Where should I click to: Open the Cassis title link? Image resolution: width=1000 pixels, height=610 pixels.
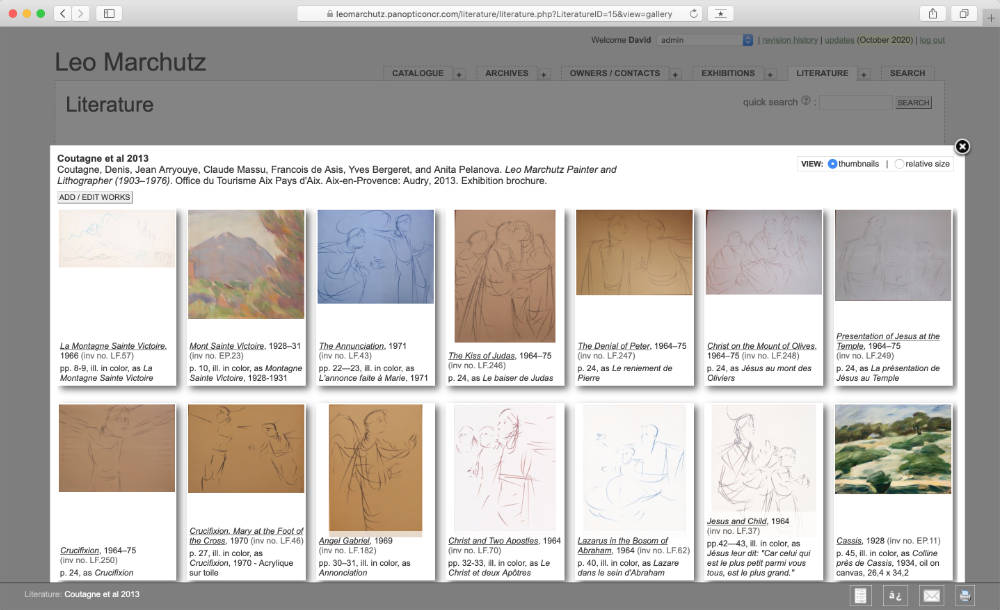(x=849, y=540)
